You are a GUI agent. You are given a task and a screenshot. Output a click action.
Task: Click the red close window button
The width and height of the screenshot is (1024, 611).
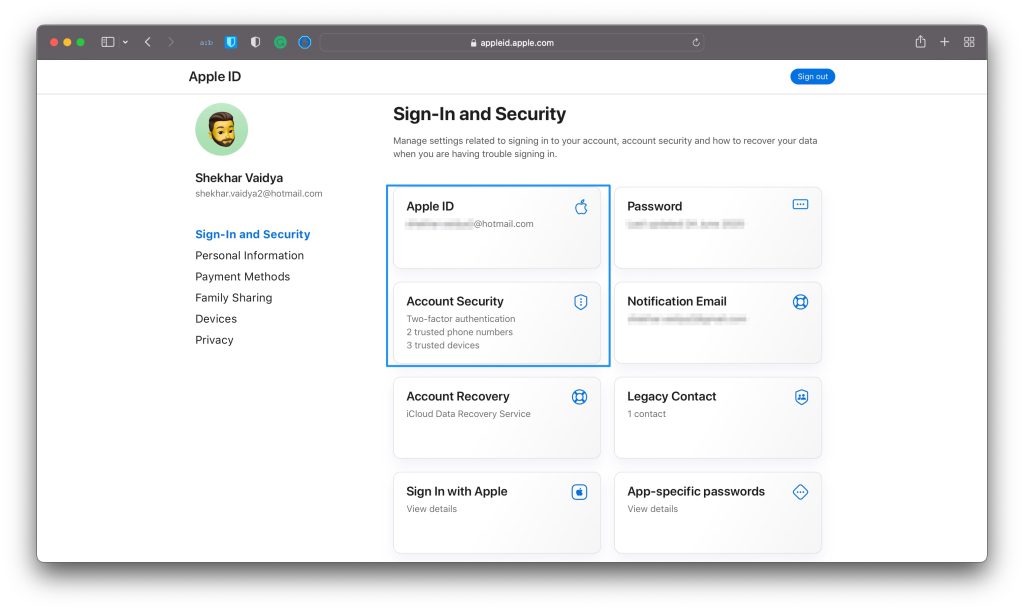pos(54,42)
